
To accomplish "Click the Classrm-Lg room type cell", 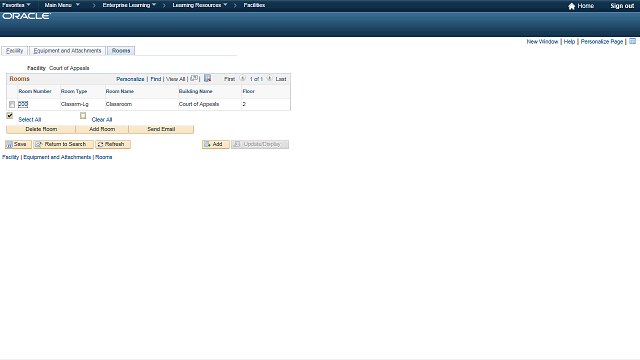I will (x=75, y=104).
